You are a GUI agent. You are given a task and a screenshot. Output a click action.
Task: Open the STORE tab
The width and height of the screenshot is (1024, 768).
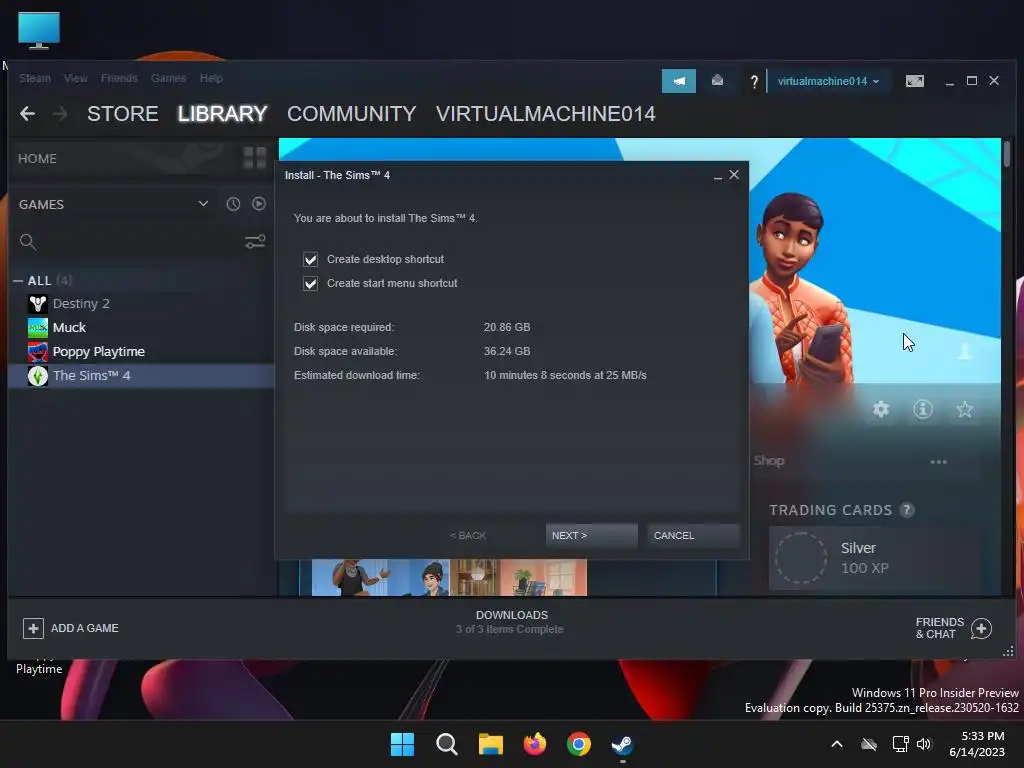pos(123,114)
